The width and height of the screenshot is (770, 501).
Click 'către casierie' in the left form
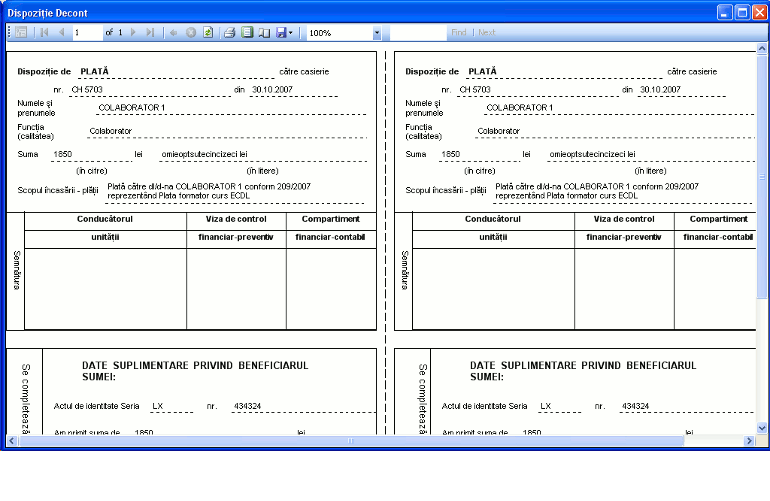tap(304, 72)
